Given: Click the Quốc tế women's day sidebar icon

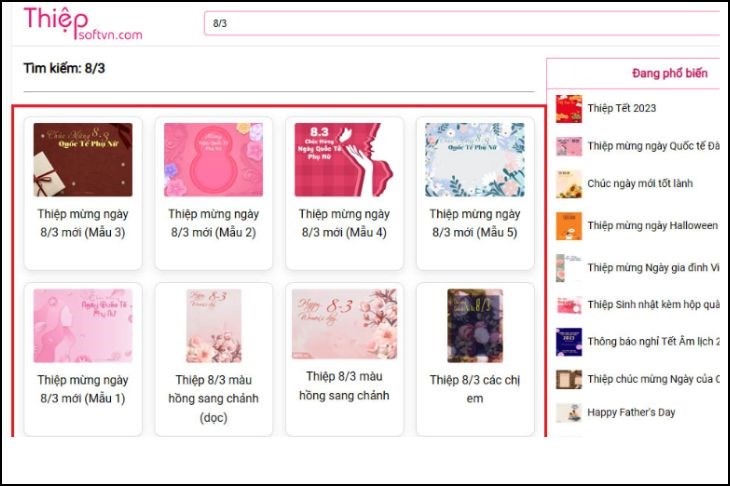Looking at the screenshot, I should point(569,146).
